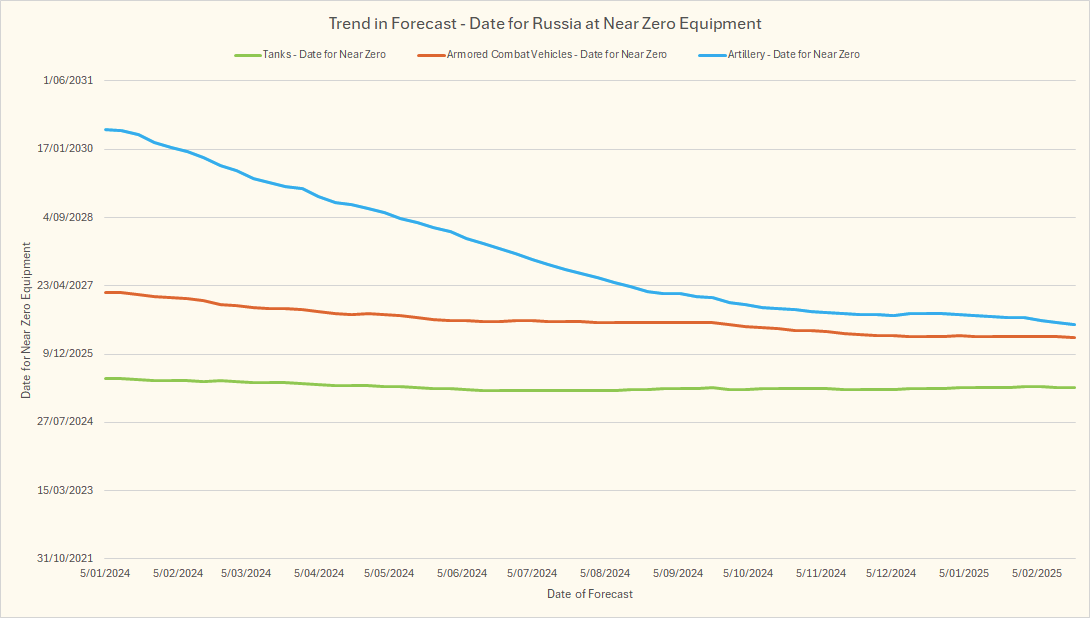1090x618 pixels.
Task: Click the 9/12/2025 y-axis label
Action: (x=68, y=353)
